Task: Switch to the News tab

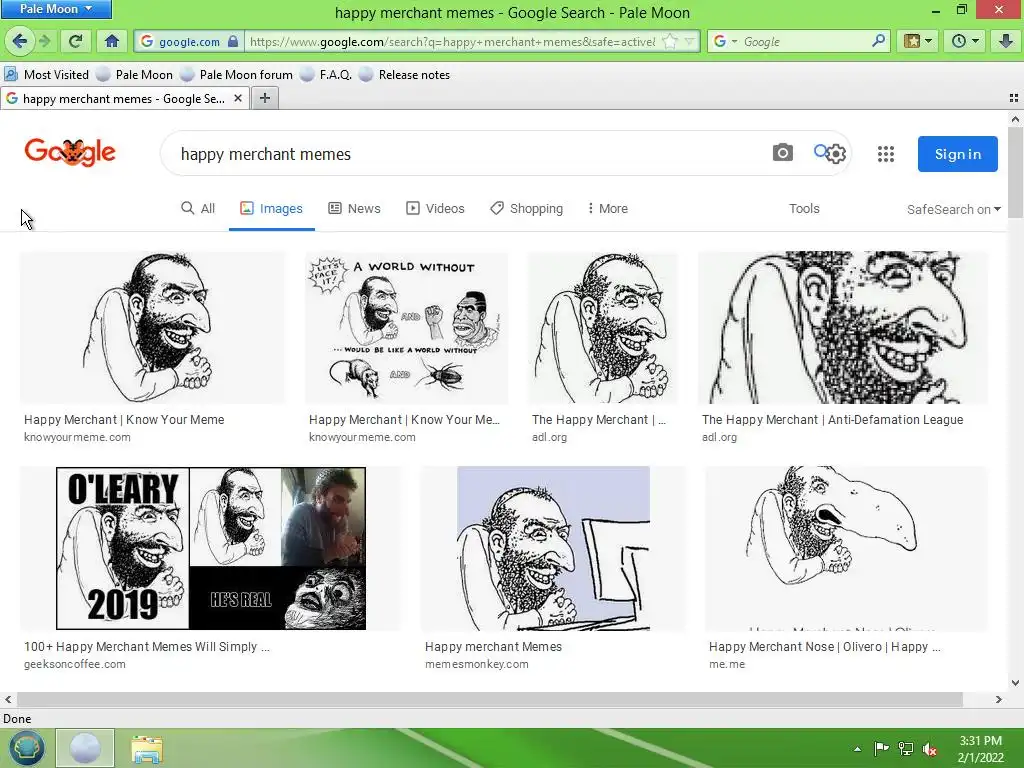Action: (355, 208)
